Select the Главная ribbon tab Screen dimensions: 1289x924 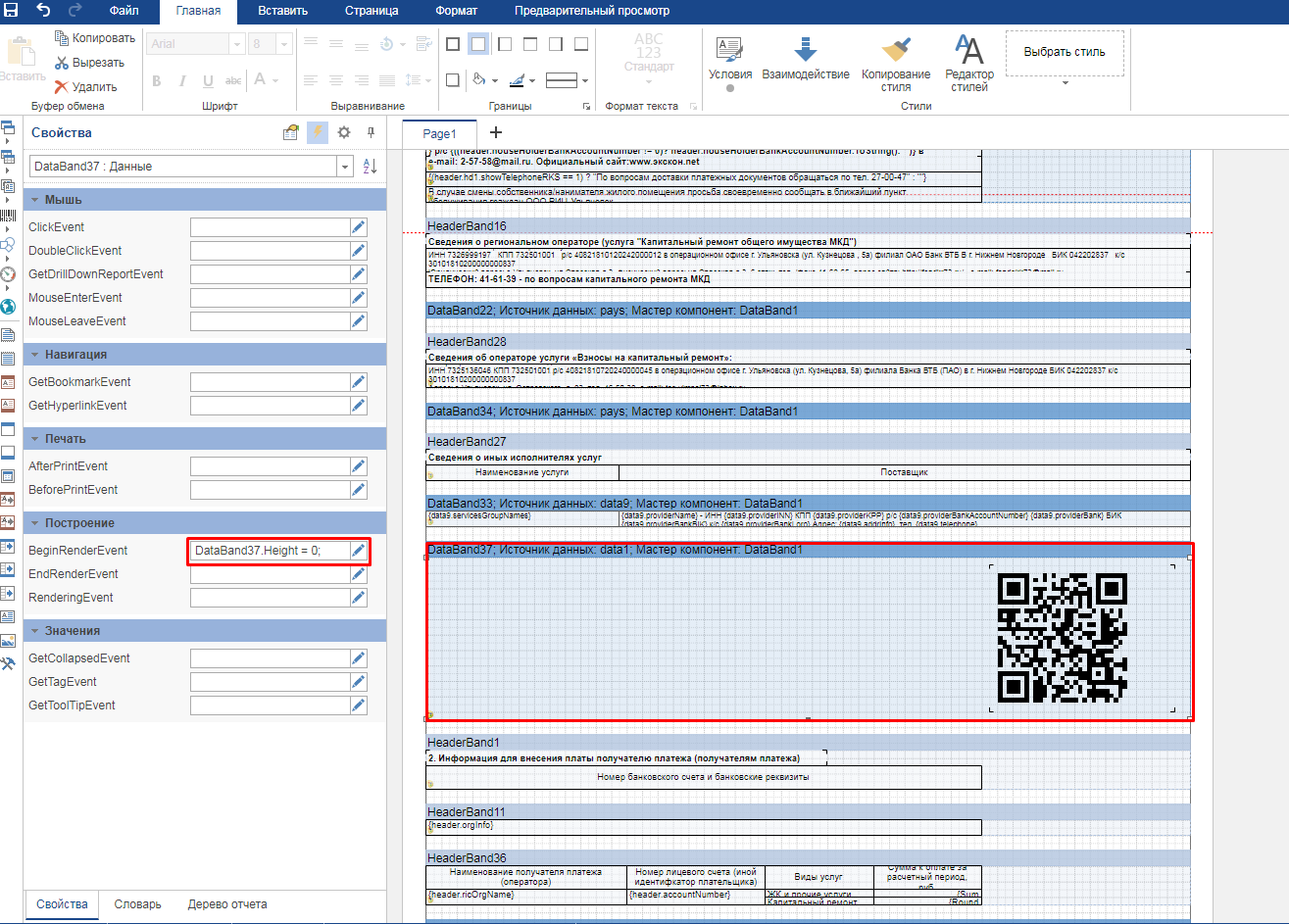point(198,11)
